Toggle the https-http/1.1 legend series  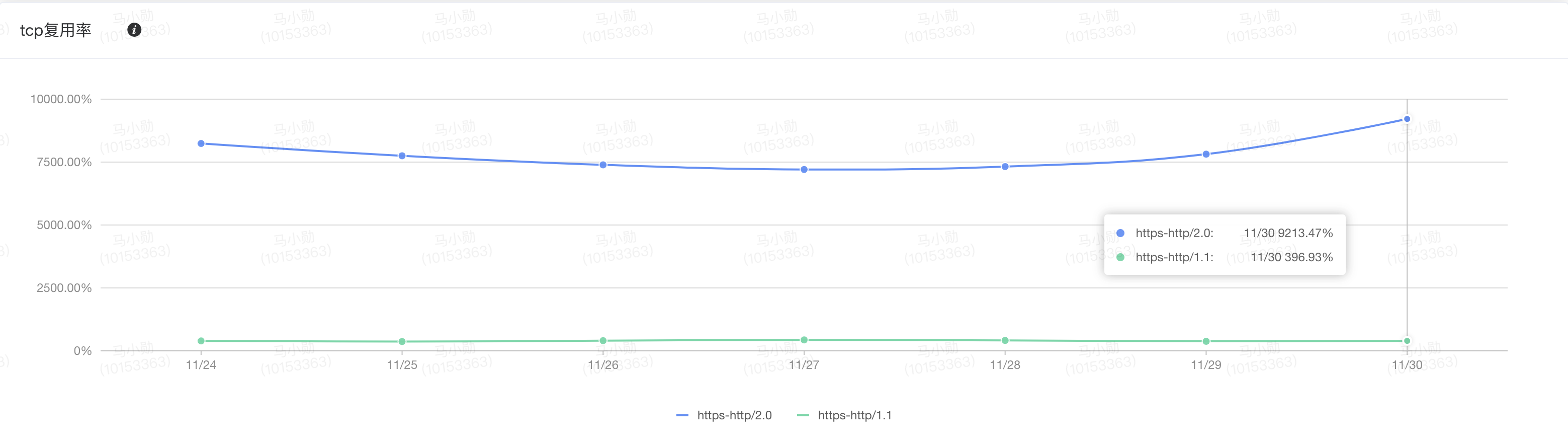pyautogui.click(x=854, y=415)
